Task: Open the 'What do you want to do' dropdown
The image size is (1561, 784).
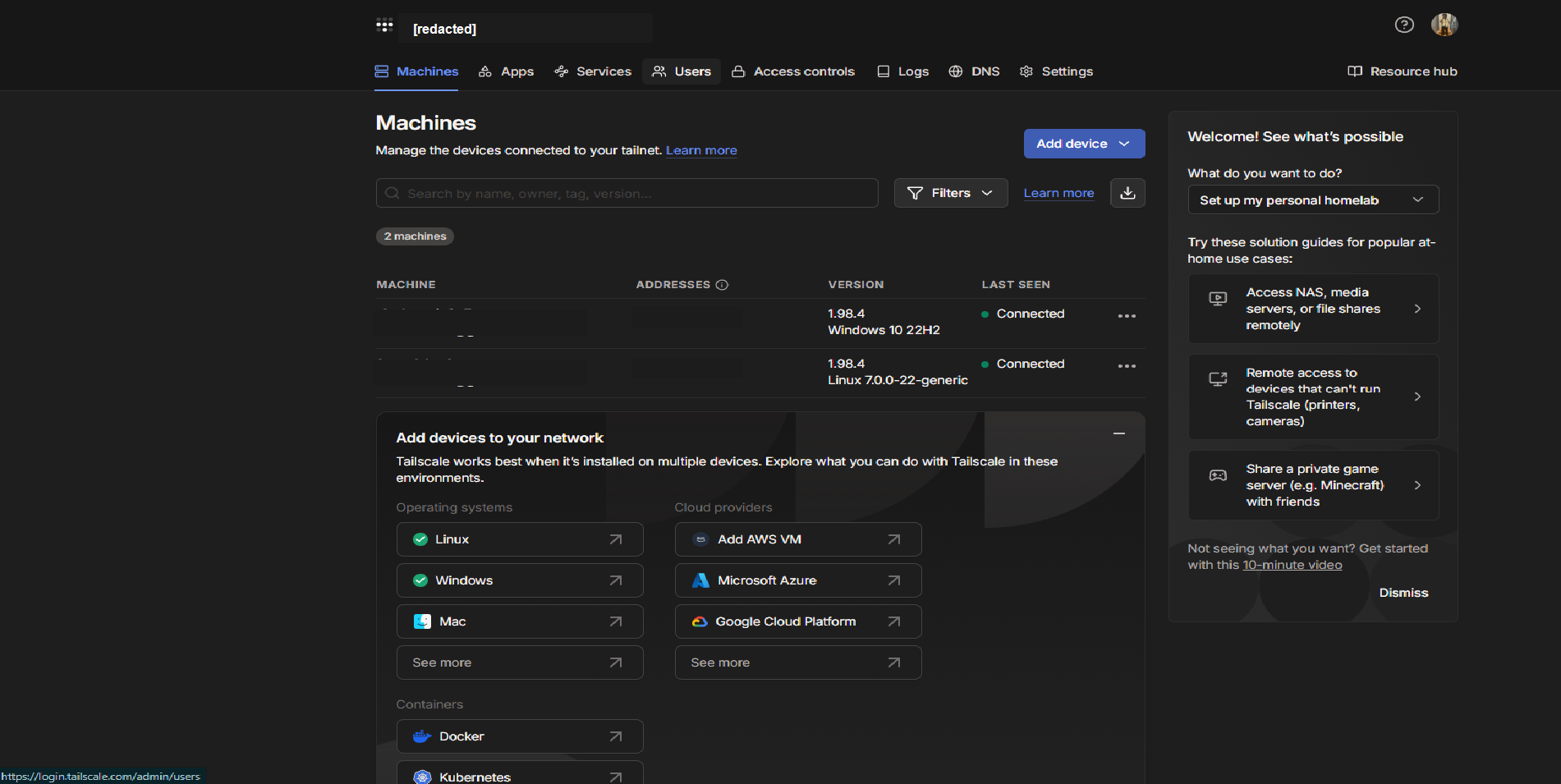Action: coord(1313,199)
